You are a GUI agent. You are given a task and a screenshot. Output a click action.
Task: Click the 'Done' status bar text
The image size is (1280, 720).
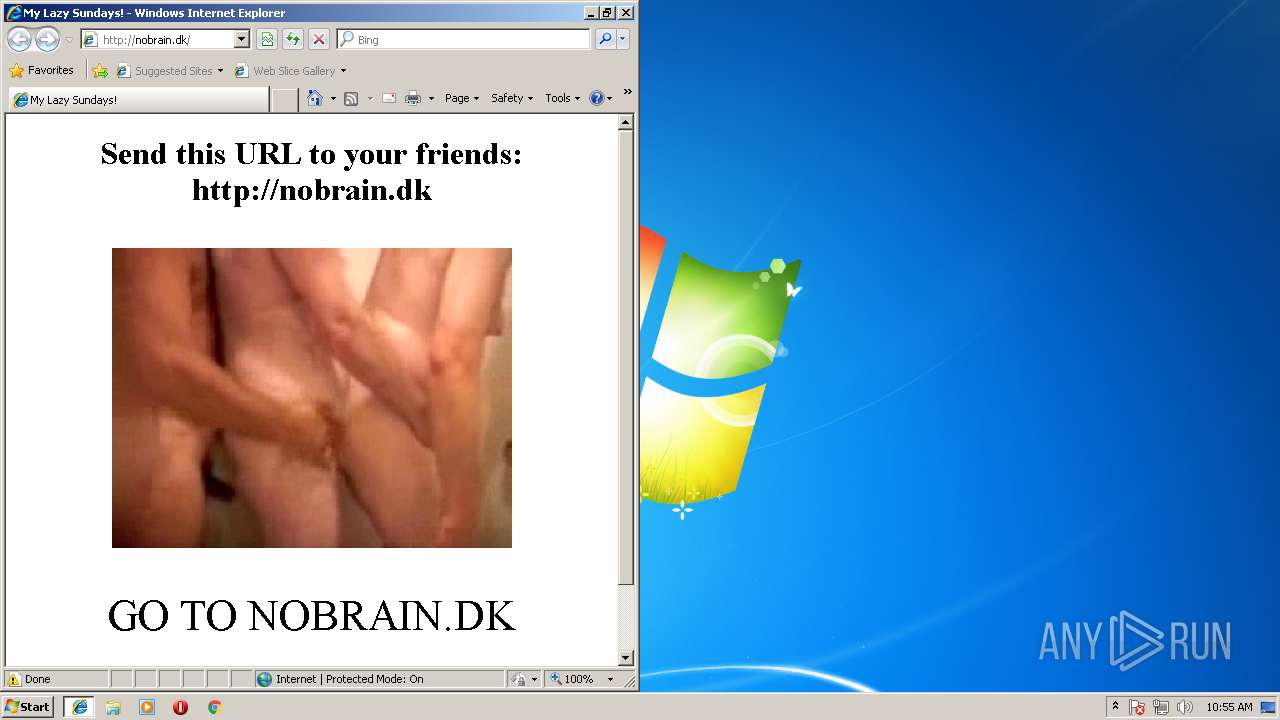pyautogui.click(x=37, y=679)
